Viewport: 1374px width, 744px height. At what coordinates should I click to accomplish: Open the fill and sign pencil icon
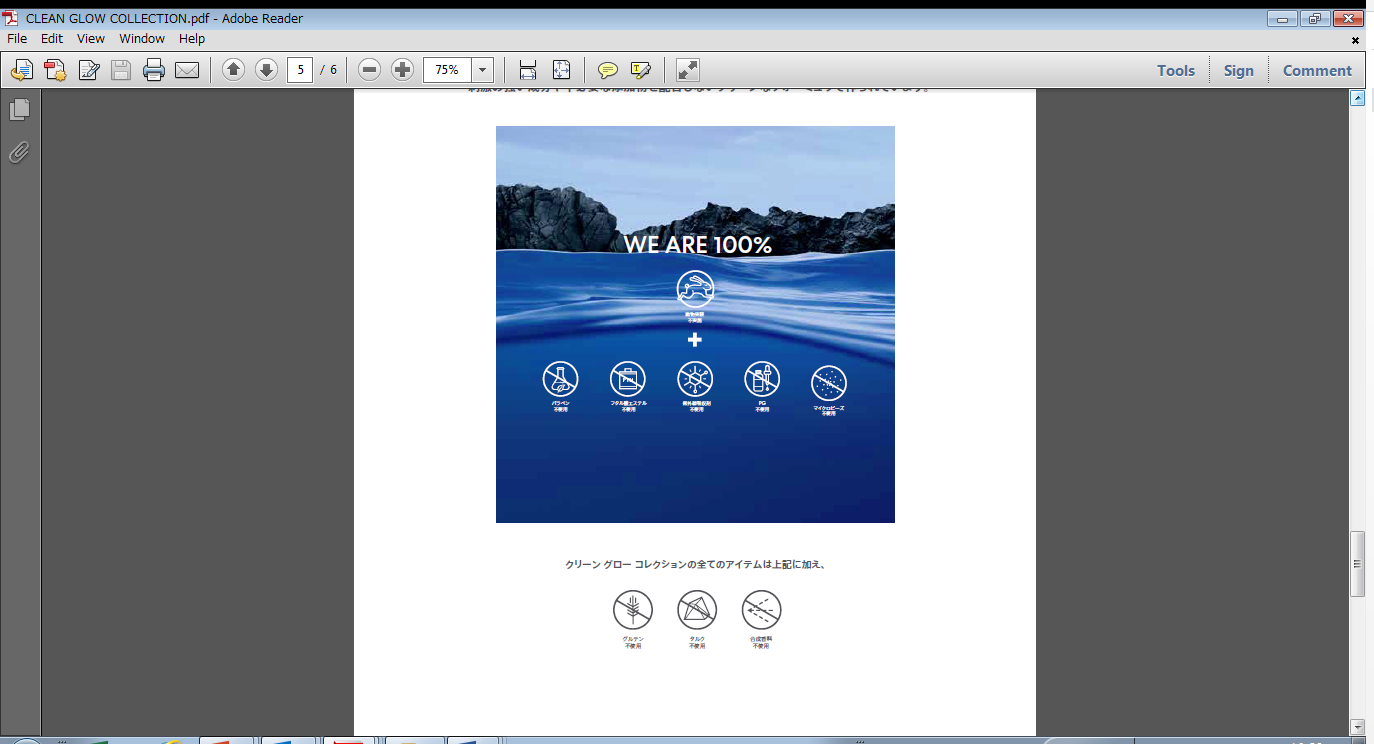[89, 70]
